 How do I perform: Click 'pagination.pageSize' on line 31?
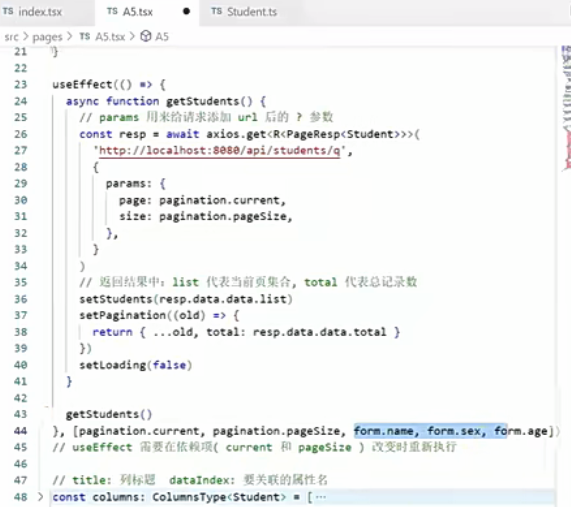click(223, 216)
